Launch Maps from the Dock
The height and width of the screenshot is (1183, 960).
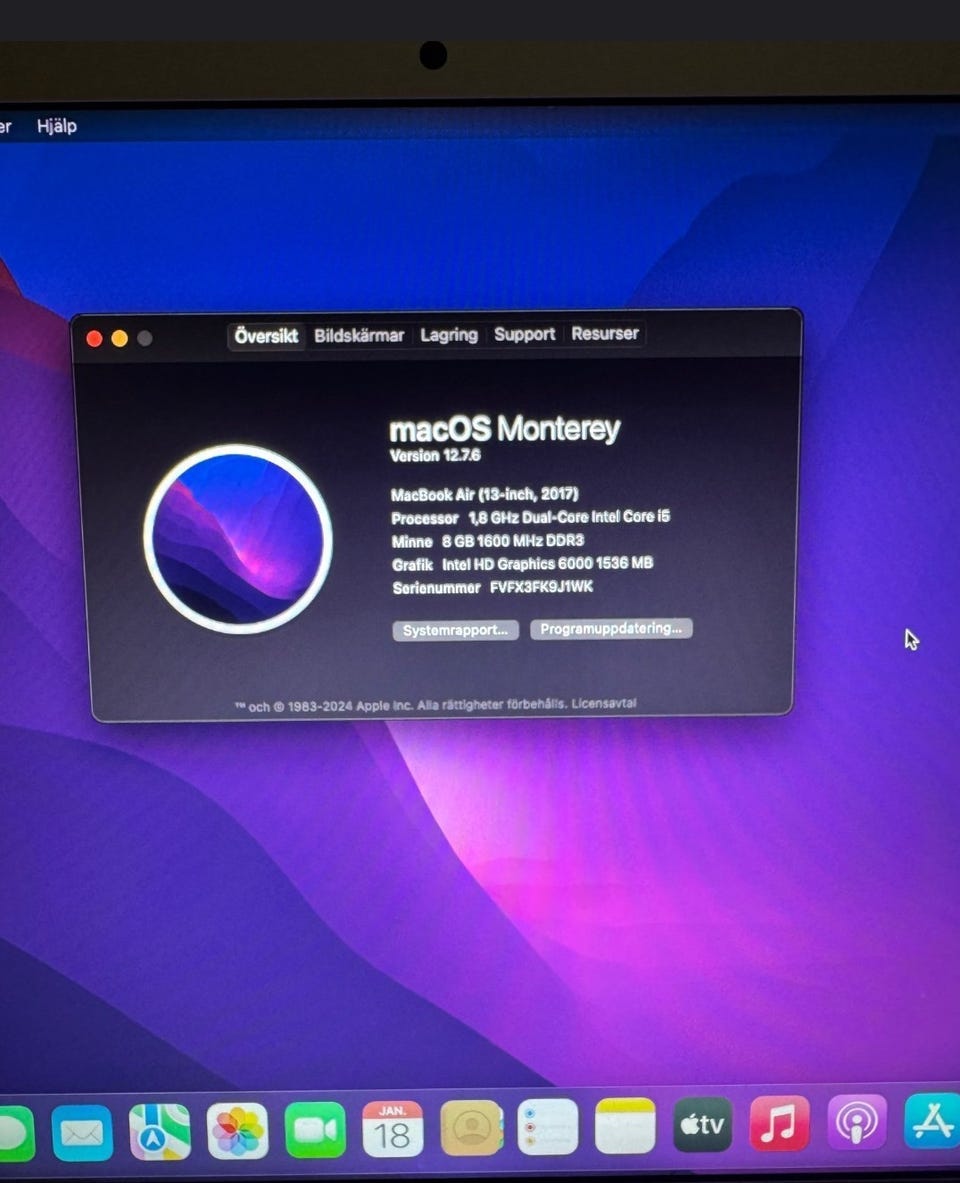coord(160,1131)
